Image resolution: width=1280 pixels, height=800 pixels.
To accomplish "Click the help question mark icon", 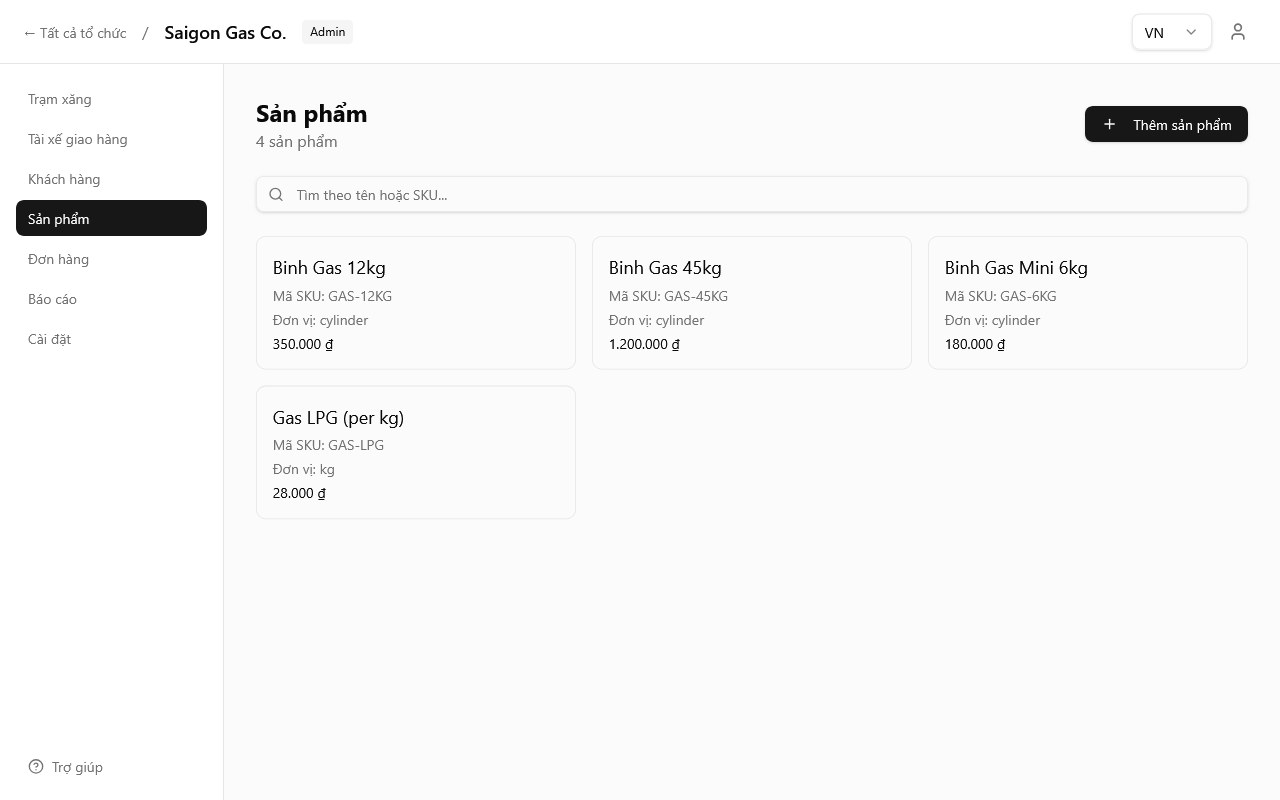I will (36, 767).
